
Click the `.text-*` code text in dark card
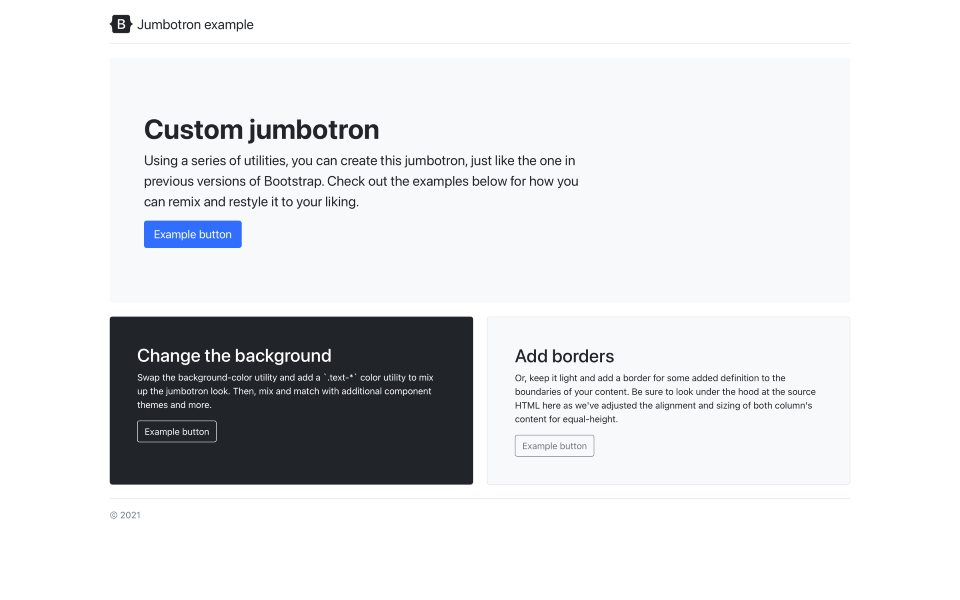[x=340, y=378]
